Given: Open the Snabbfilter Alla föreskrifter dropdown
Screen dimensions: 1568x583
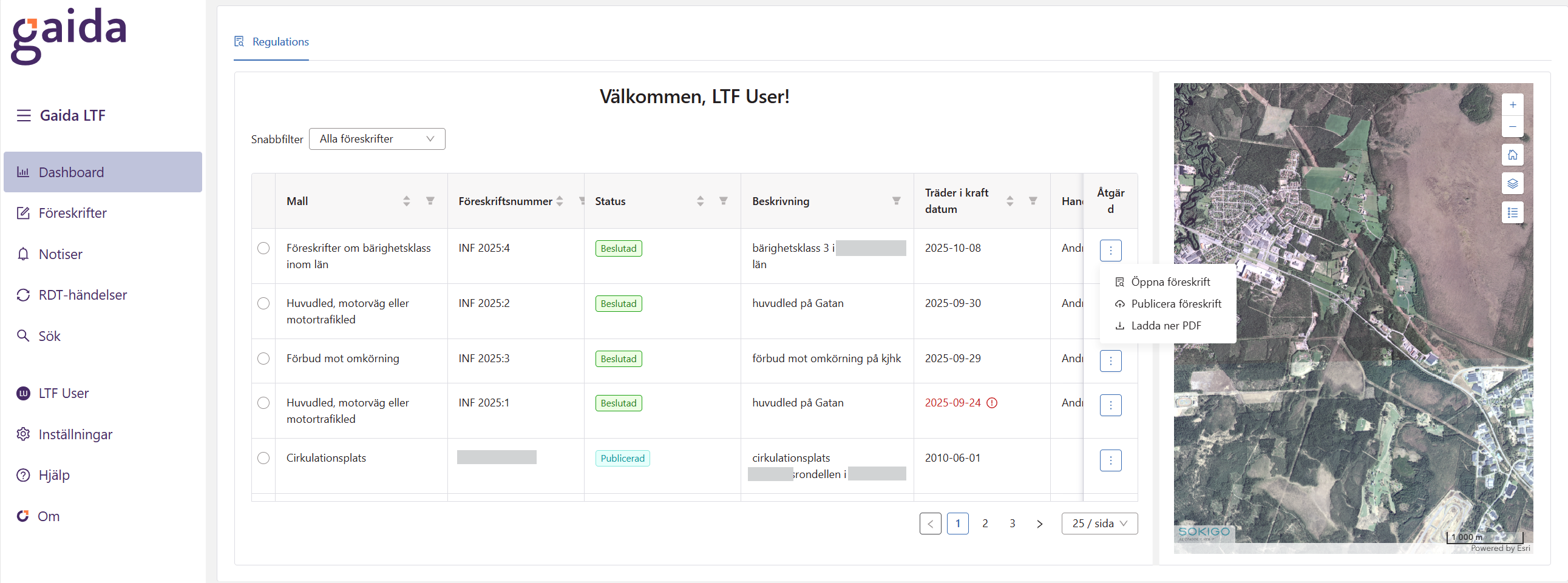Looking at the screenshot, I should tap(377, 139).
